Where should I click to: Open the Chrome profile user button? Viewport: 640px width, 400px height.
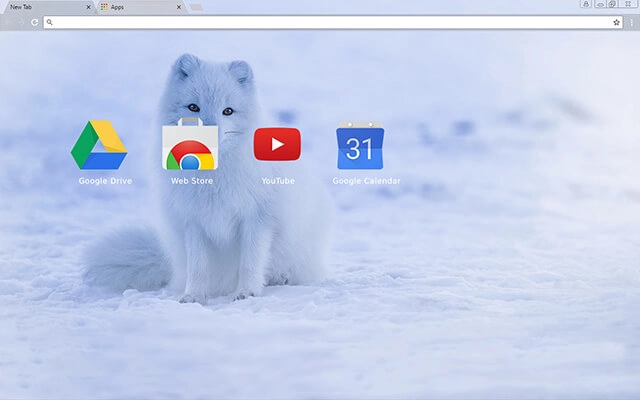[x=586, y=4]
